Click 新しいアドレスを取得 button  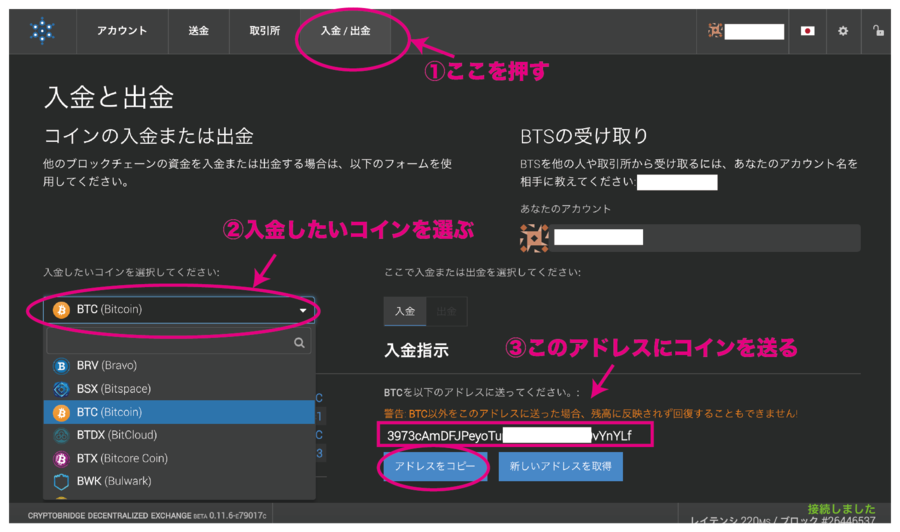(561, 466)
